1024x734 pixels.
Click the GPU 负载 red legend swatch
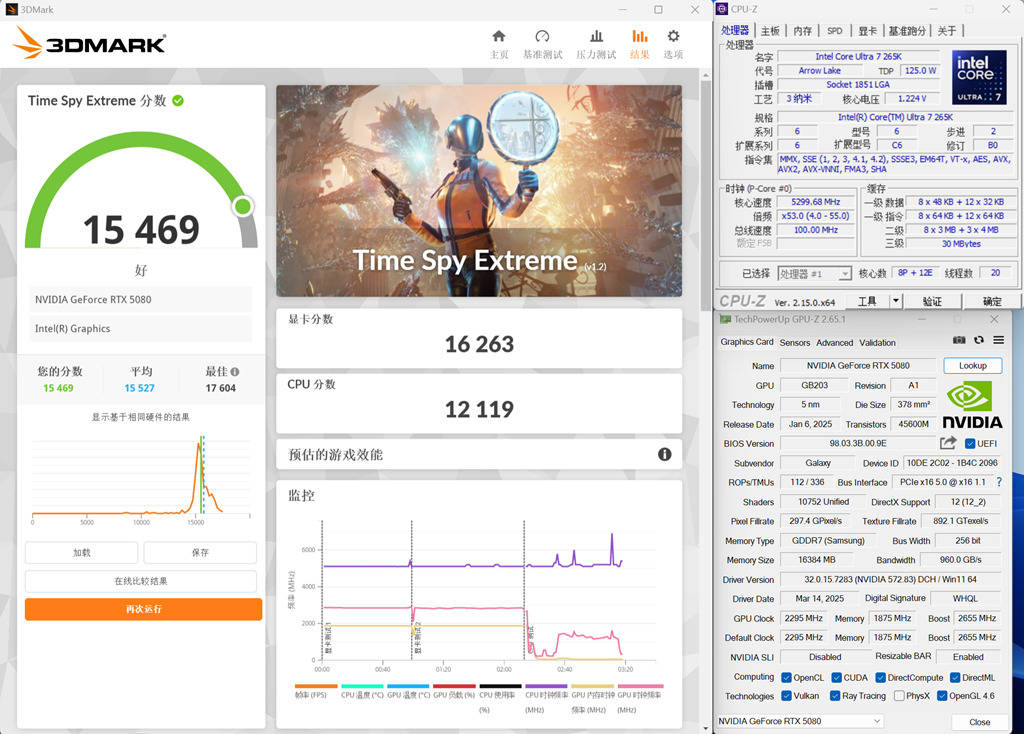click(454, 686)
